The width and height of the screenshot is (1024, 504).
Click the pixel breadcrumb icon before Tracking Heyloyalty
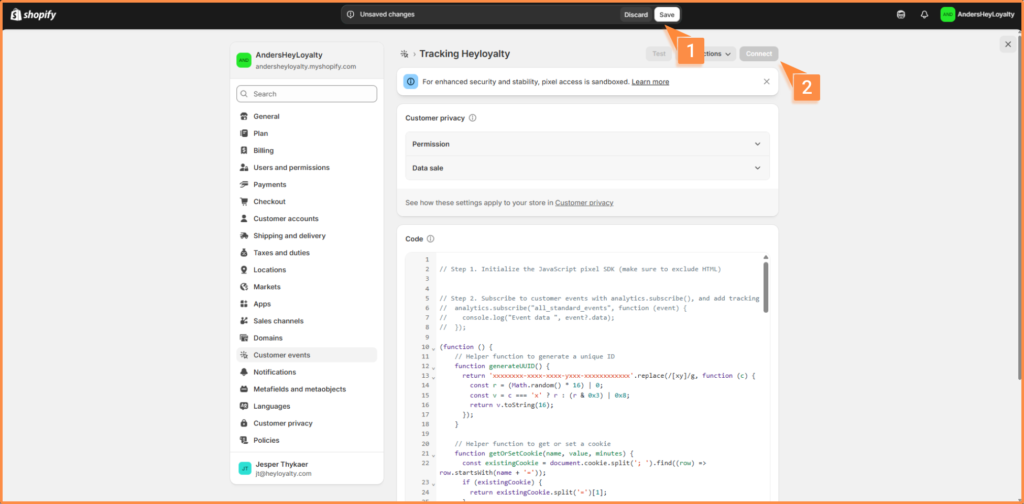pos(404,54)
